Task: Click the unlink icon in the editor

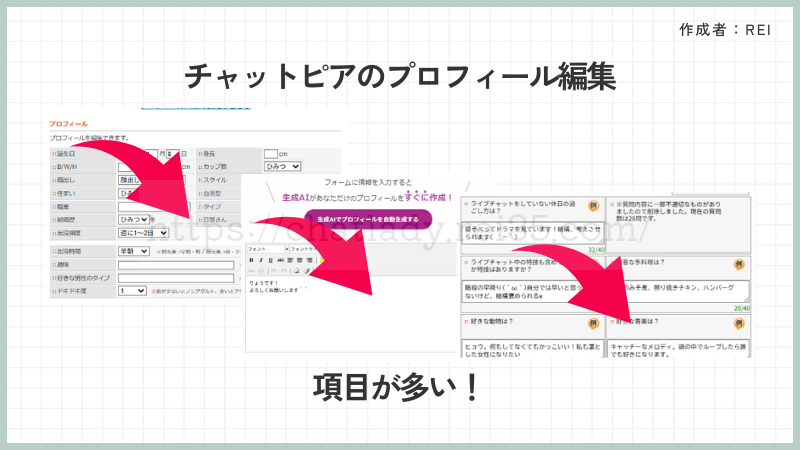Action: coord(261,271)
